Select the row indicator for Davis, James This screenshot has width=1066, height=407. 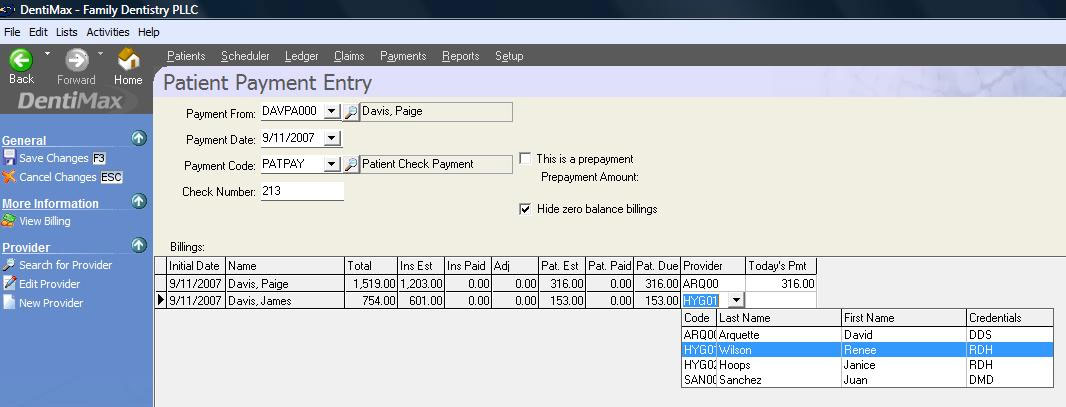[x=160, y=300]
